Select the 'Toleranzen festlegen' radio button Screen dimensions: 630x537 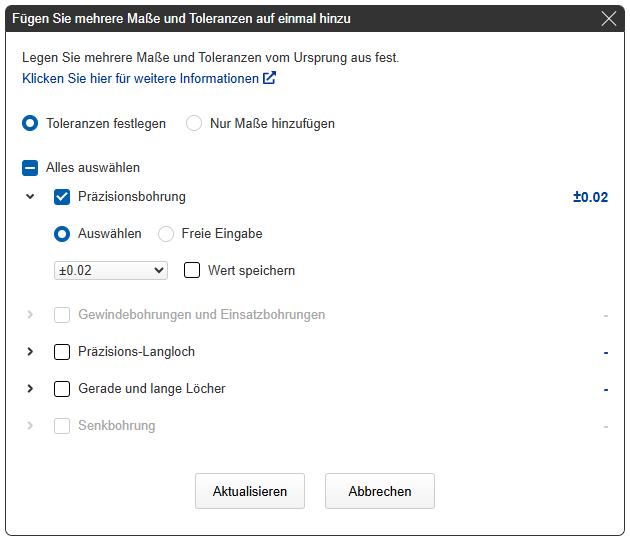pos(31,123)
